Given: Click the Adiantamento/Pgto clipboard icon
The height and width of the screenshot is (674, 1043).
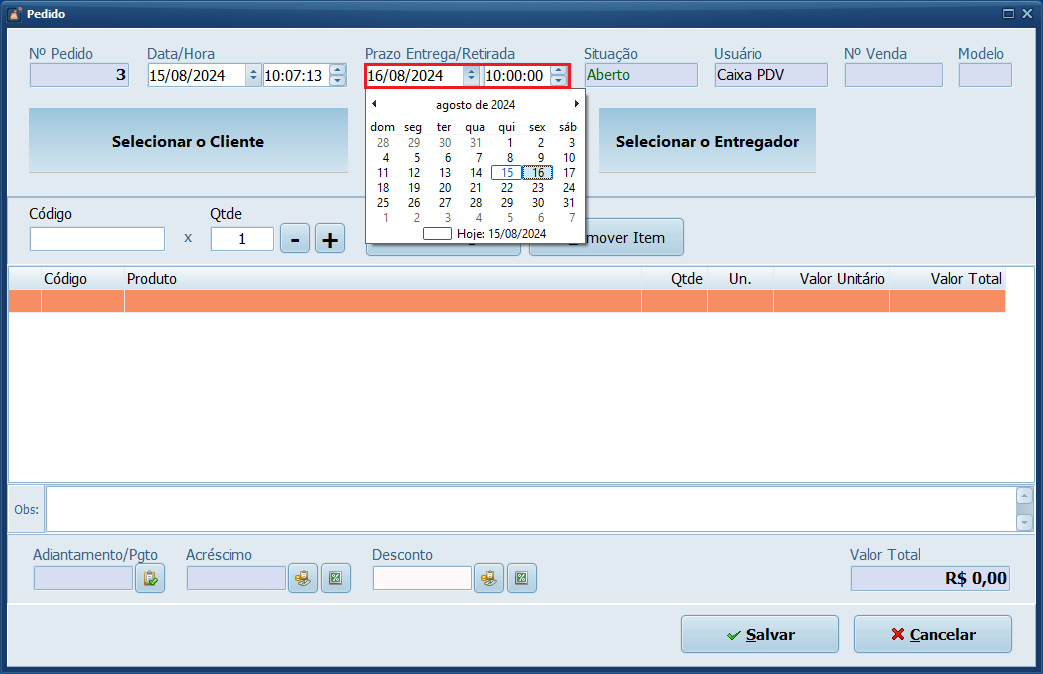Looking at the screenshot, I should click(x=150, y=578).
